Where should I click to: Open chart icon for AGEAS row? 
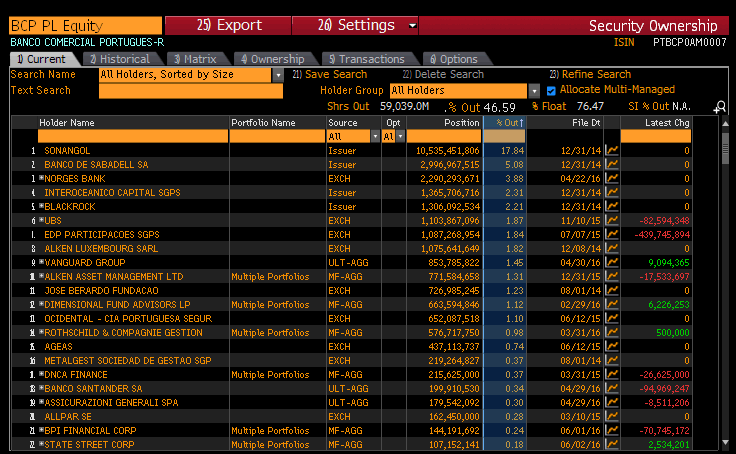point(612,346)
